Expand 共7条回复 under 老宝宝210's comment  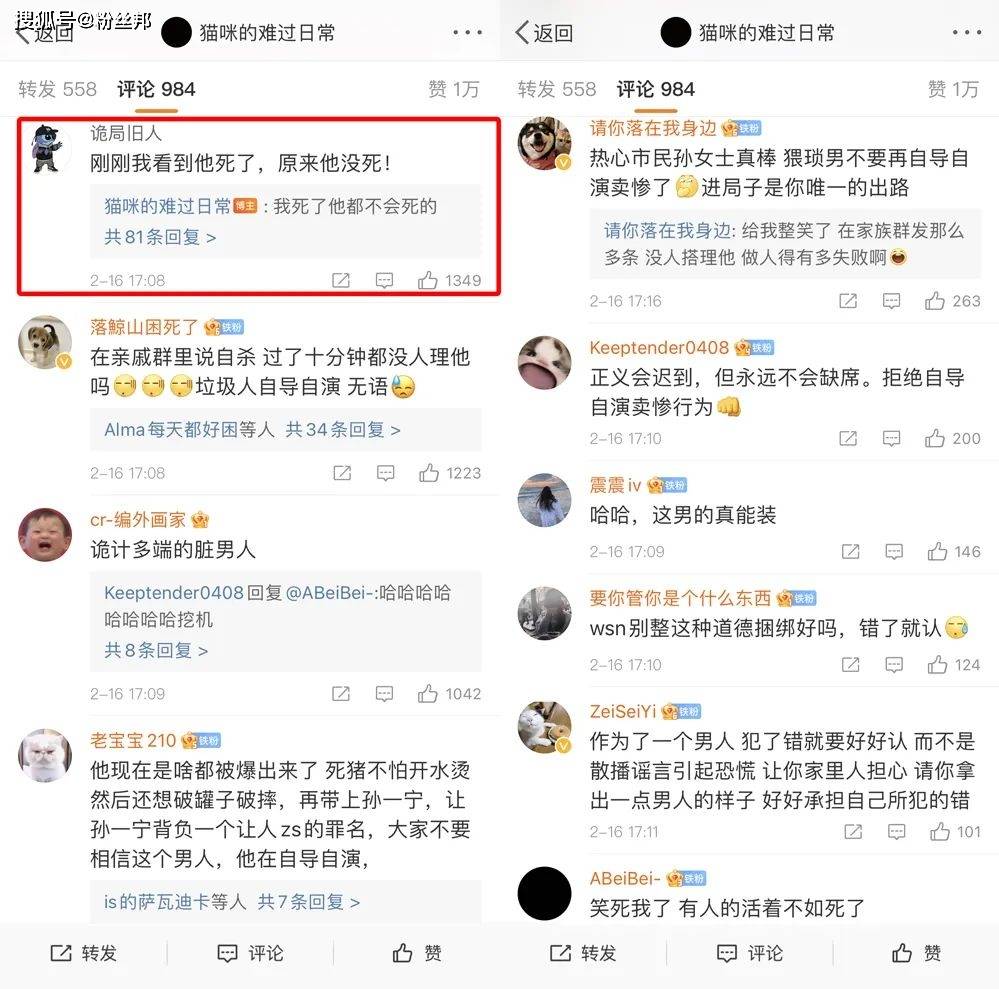tap(308, 902)
